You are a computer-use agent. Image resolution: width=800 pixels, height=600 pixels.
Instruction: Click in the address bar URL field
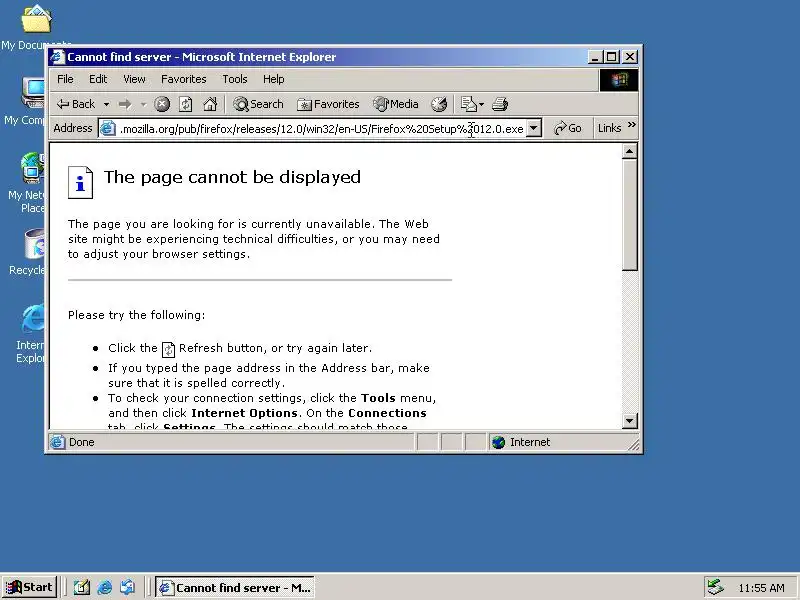321,129
